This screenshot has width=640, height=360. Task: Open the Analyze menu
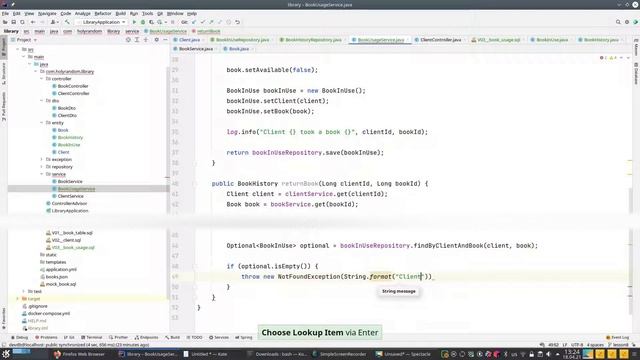pyautogui.click(x=82, y=13)
